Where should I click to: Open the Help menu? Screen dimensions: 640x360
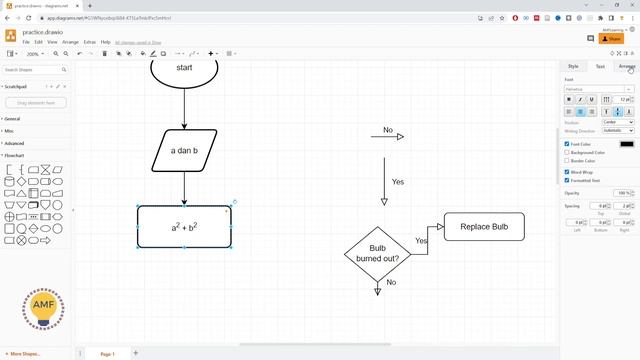[105, 42]
